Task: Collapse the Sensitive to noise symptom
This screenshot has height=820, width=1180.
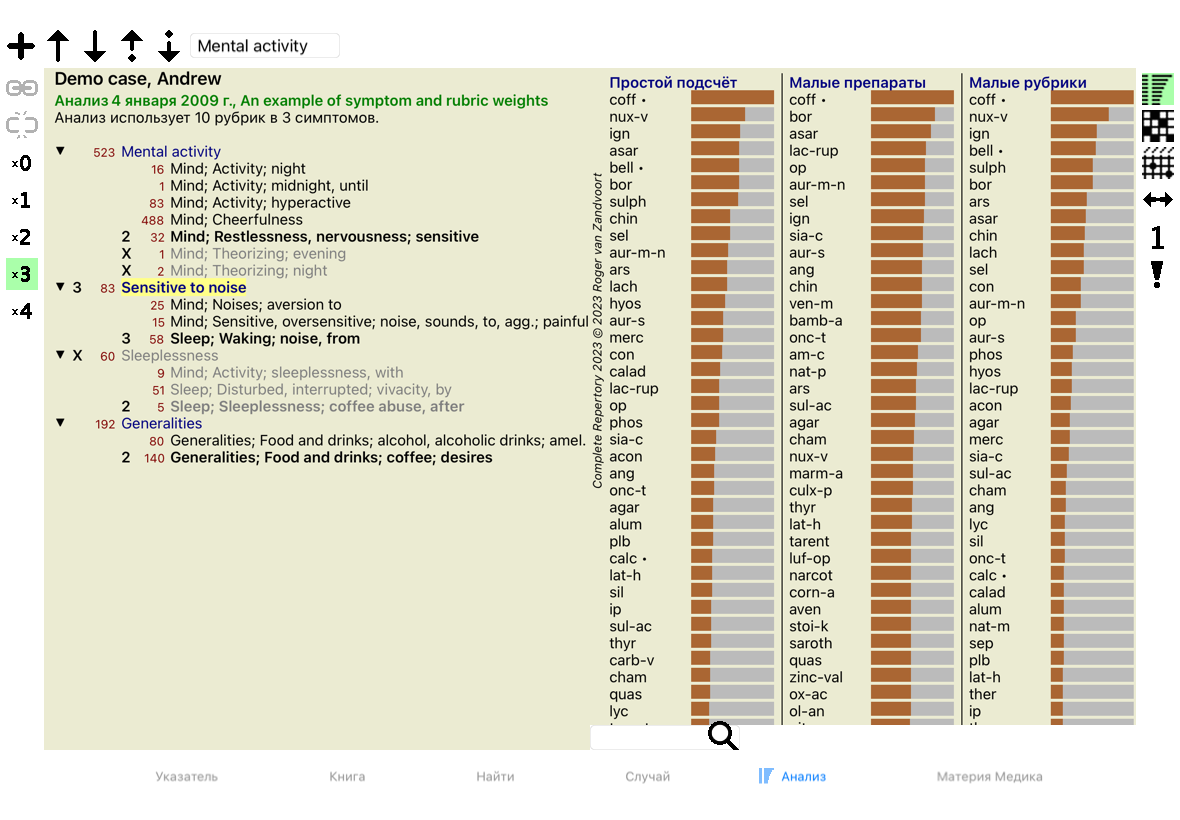Action: (x=60, y=287)
